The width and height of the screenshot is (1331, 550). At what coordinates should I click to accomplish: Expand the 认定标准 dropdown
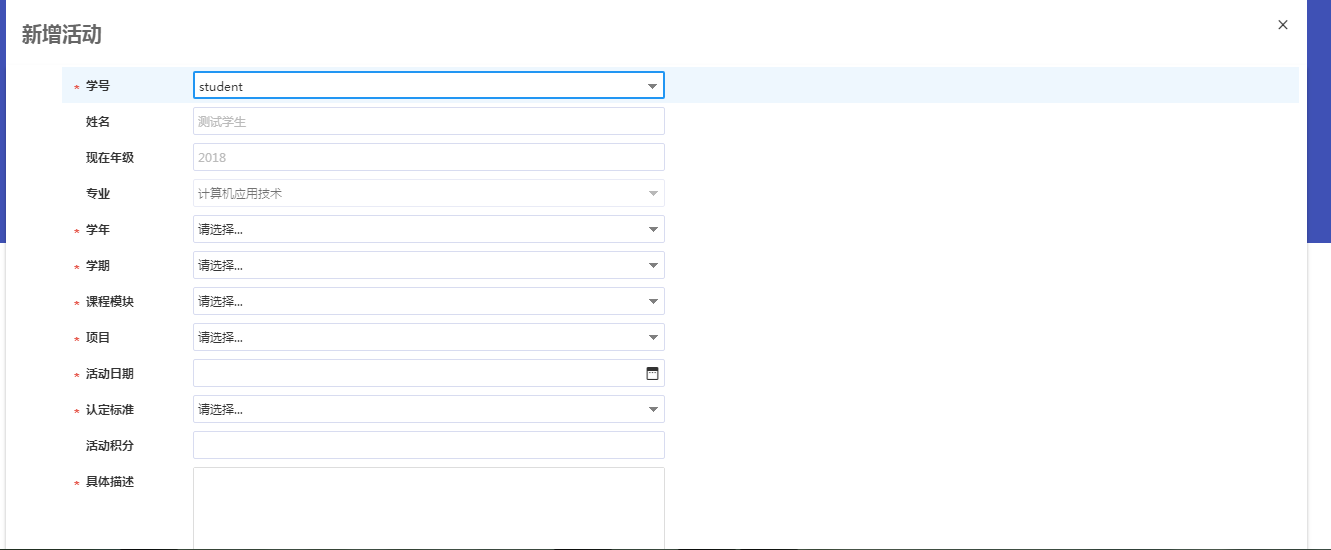point(428,409)
